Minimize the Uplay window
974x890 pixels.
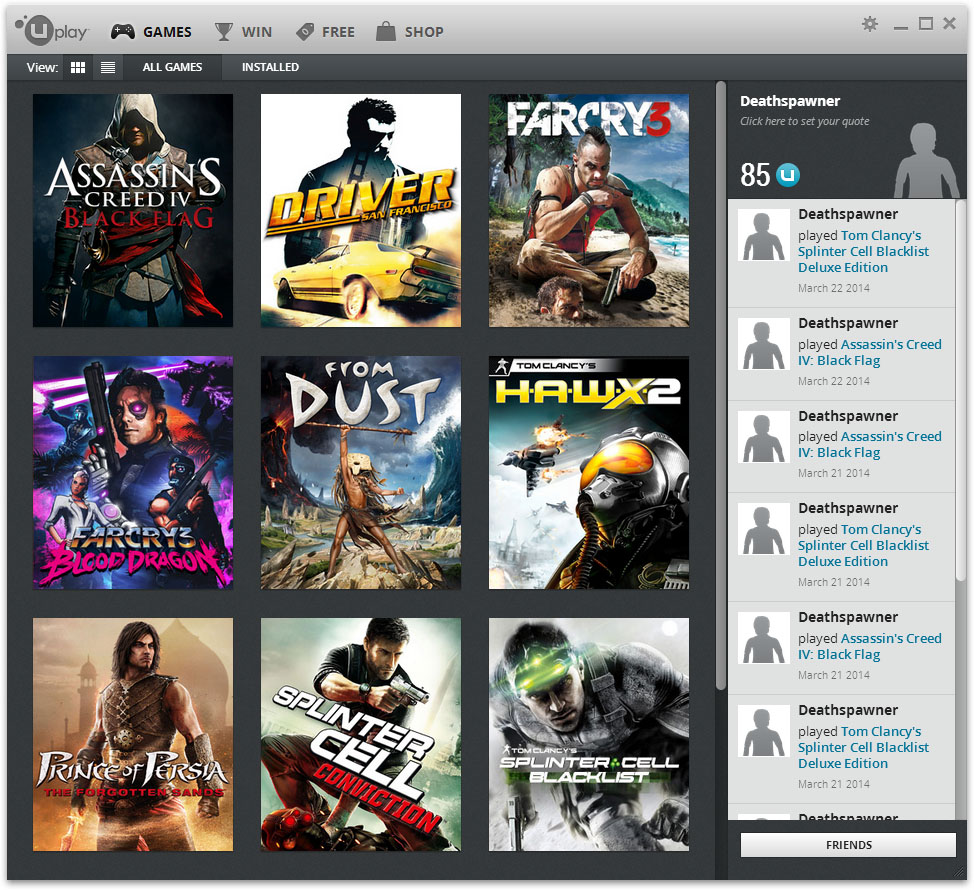(901, 27)
